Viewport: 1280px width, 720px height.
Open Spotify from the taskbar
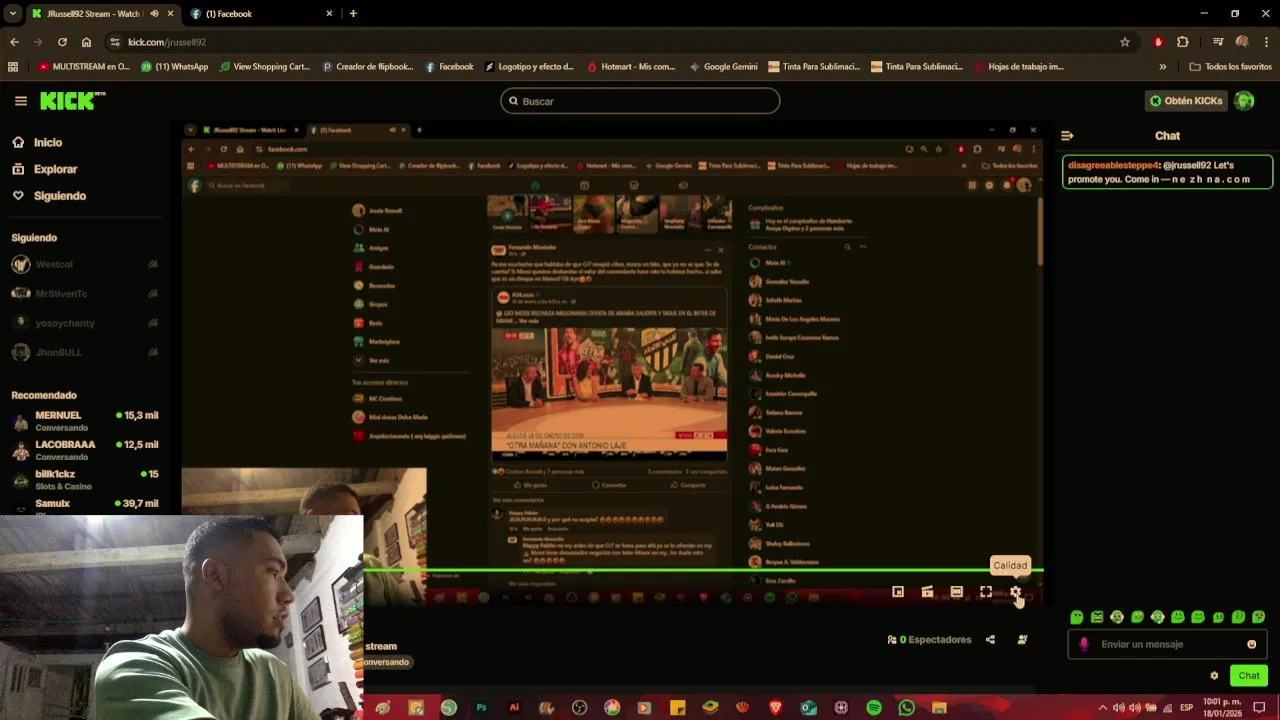(x=874, y=708)
